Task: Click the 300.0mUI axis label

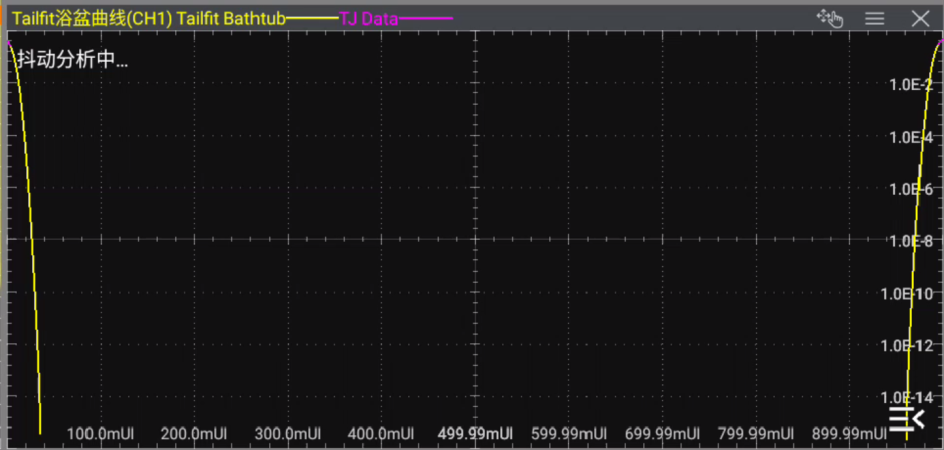Action: (x=287, y=434)
